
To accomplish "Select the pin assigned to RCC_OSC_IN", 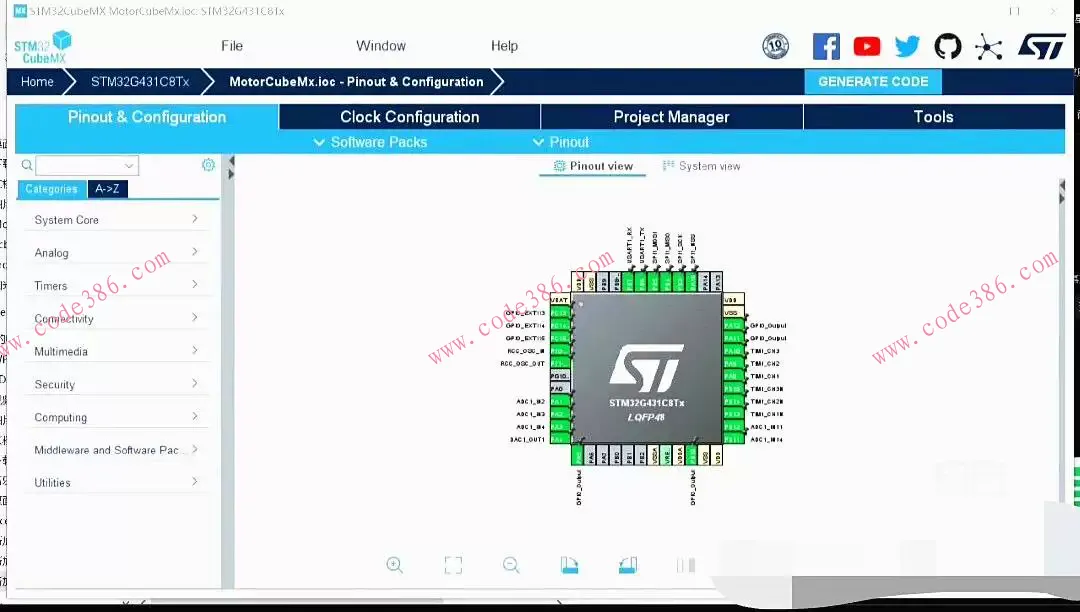I will point(561,351).
